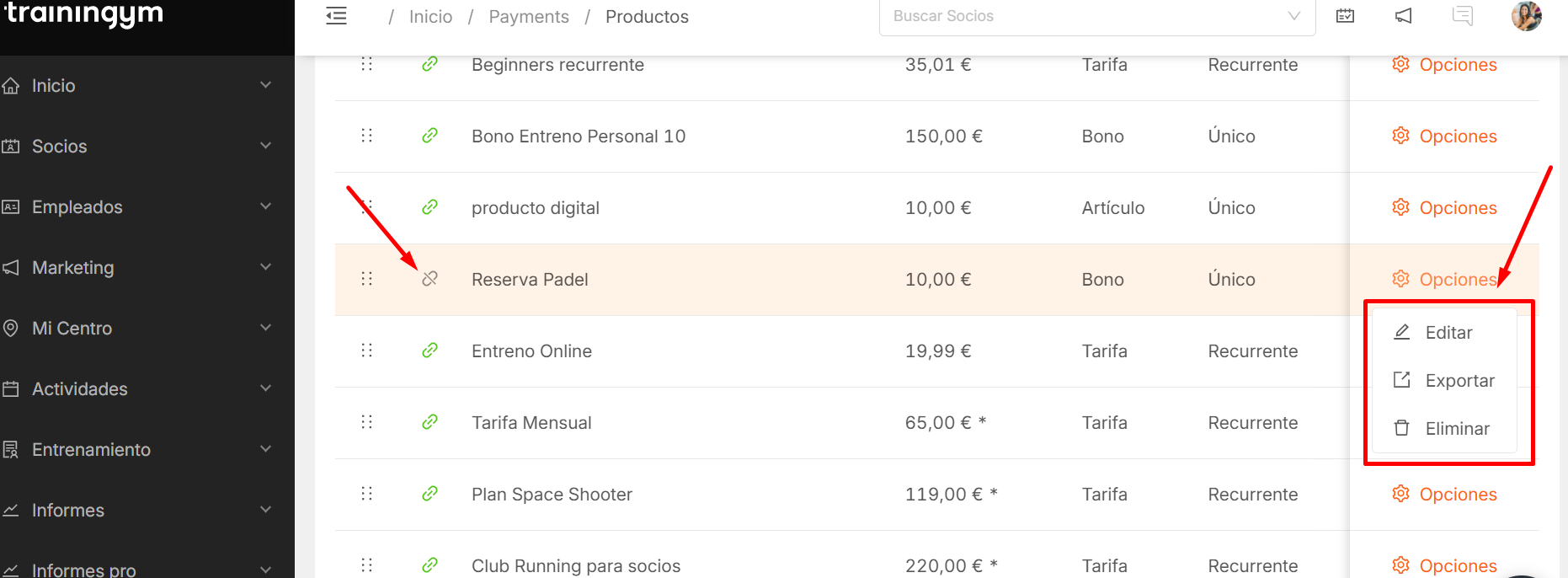1568x578 pixels.
Task: Click the unlinked chain icon for Reserva Padel
Action: click(x=429, y=279)
